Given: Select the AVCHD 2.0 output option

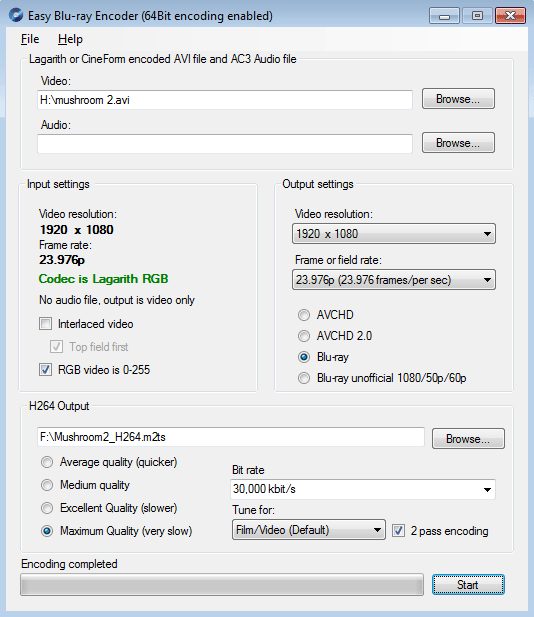Looking at the screenshot, I should pos(303,336).
